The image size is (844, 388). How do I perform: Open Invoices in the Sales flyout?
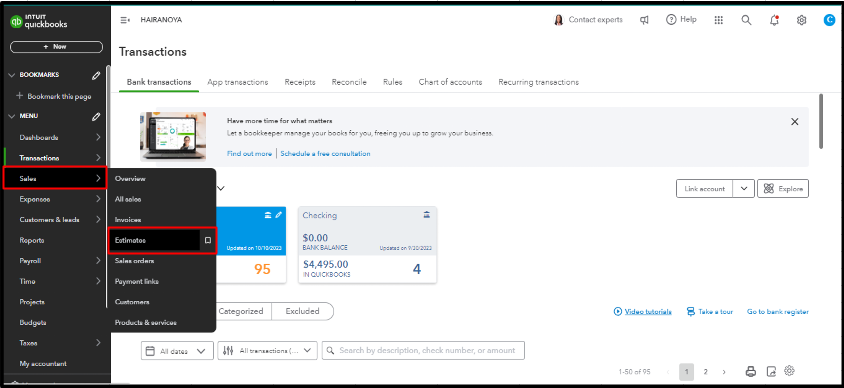click(128, 220)
